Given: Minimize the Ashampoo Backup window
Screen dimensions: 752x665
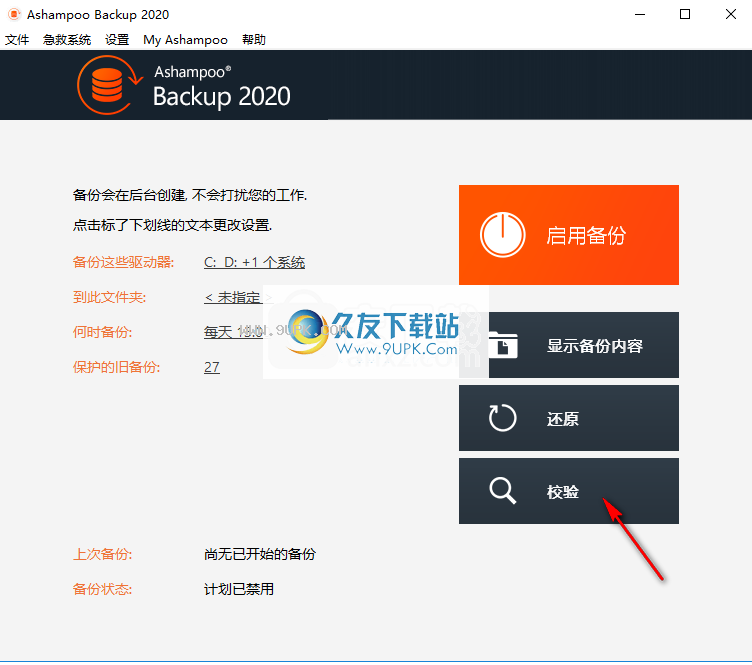Looking at the screenshot, I should coord(640,14).
